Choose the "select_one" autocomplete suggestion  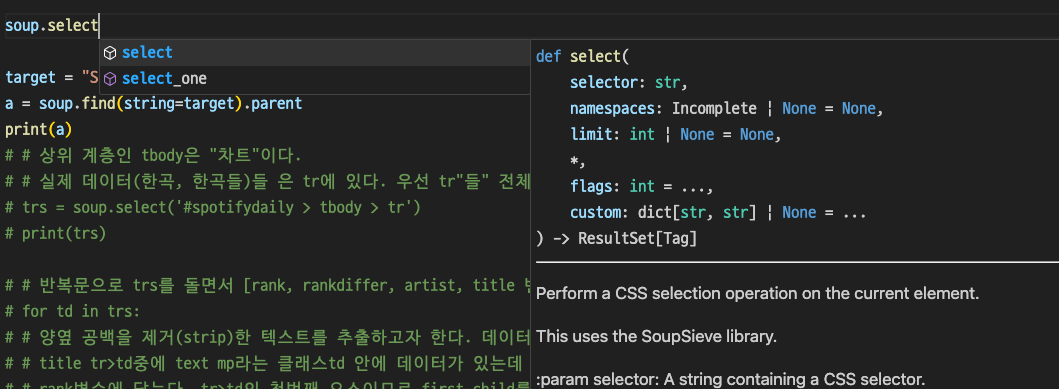pyautogui.click(x=315, y=79)
